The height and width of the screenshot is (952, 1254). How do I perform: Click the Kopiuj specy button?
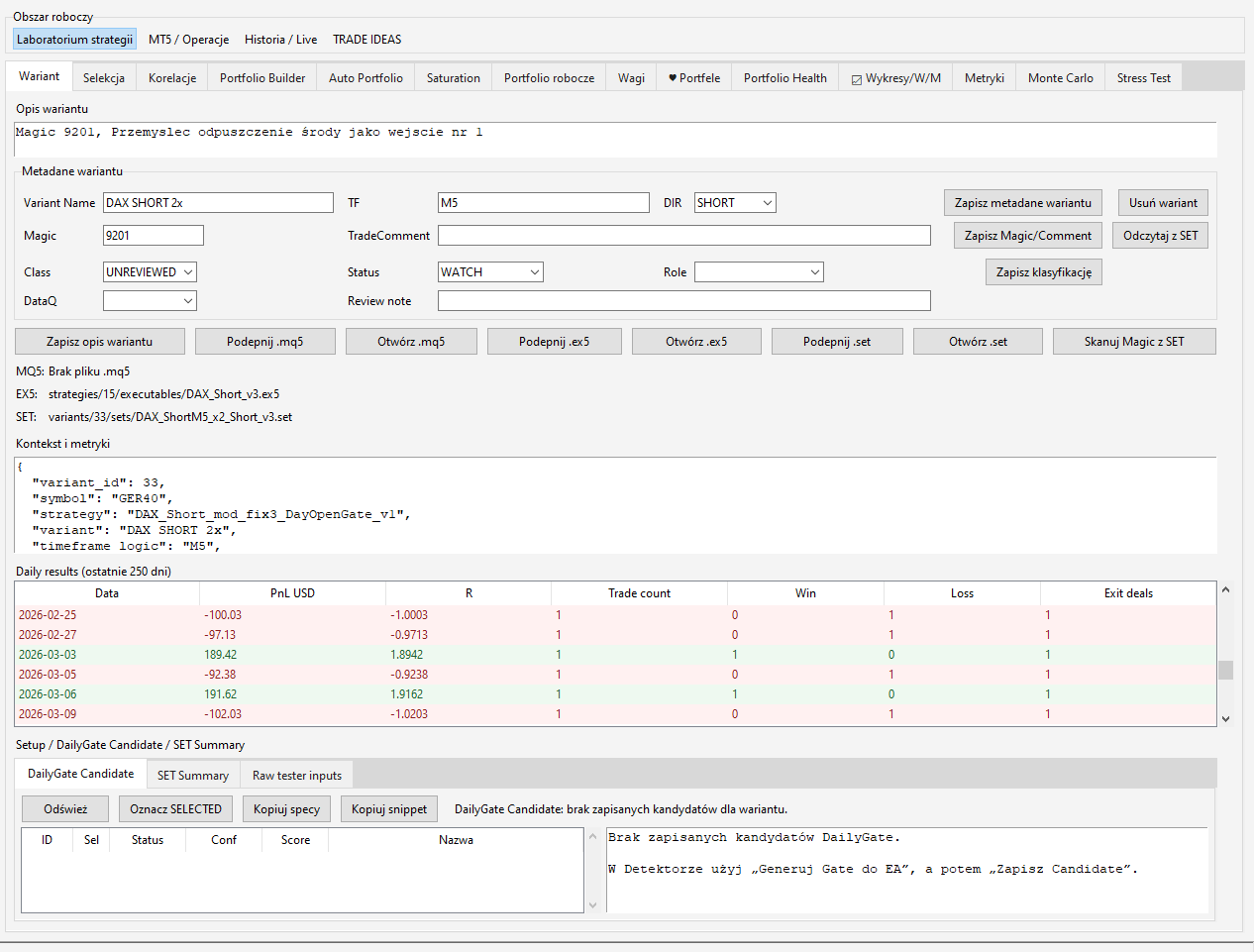(x=287, y=809)
